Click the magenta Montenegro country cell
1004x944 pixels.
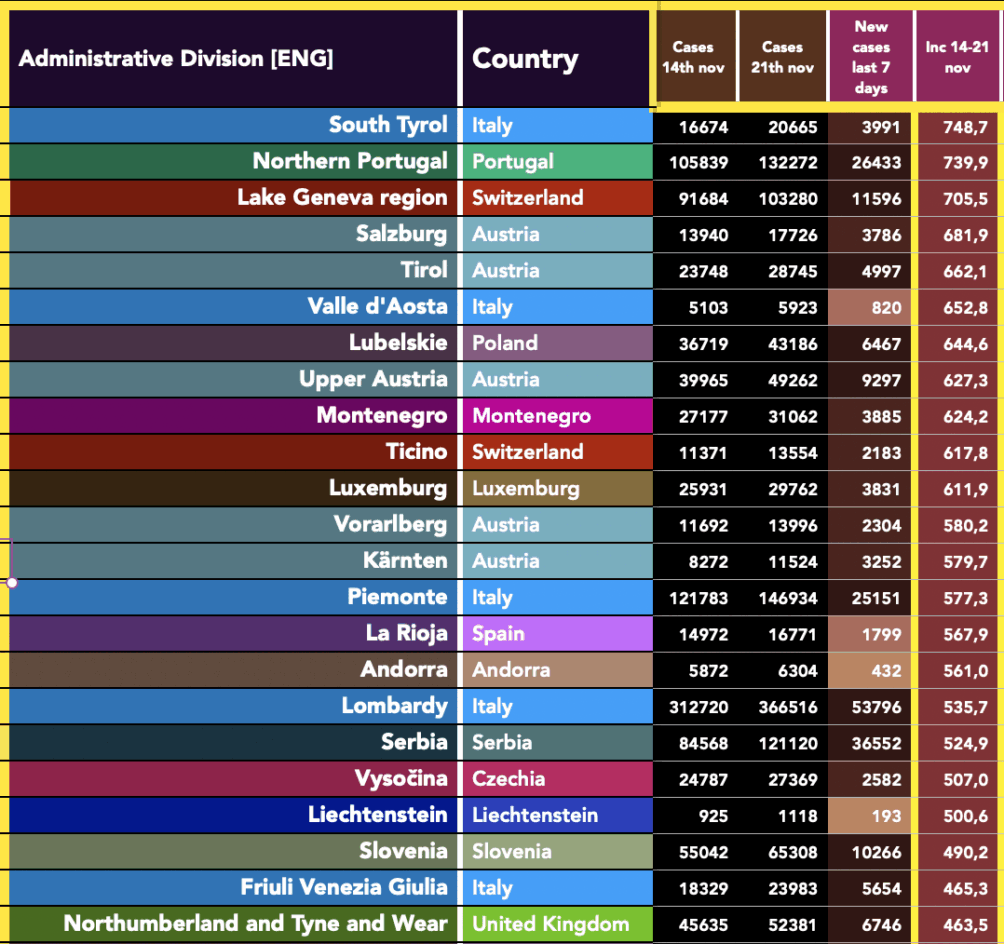[556, 415]
